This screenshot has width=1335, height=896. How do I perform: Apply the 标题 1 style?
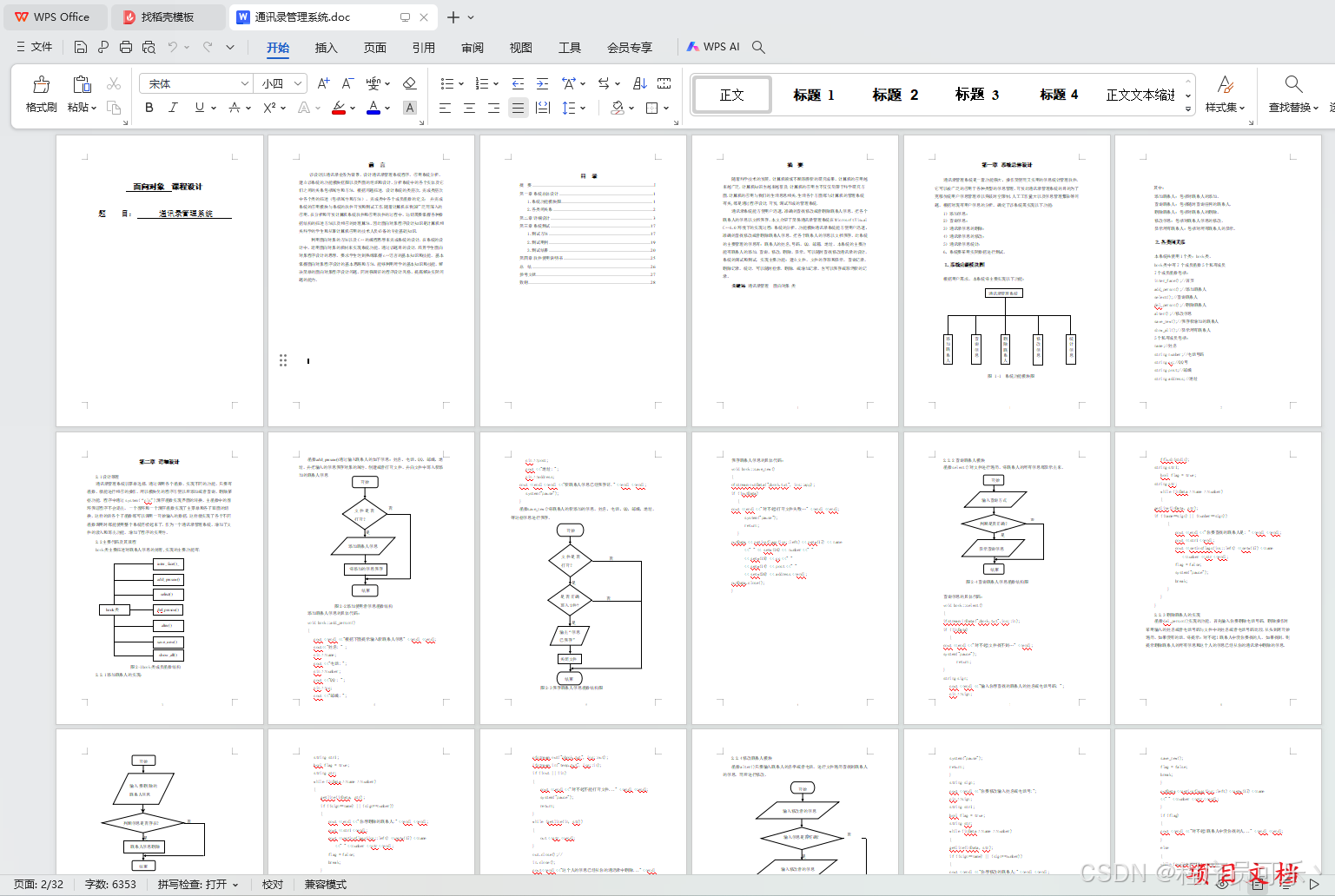pos(813,95)
